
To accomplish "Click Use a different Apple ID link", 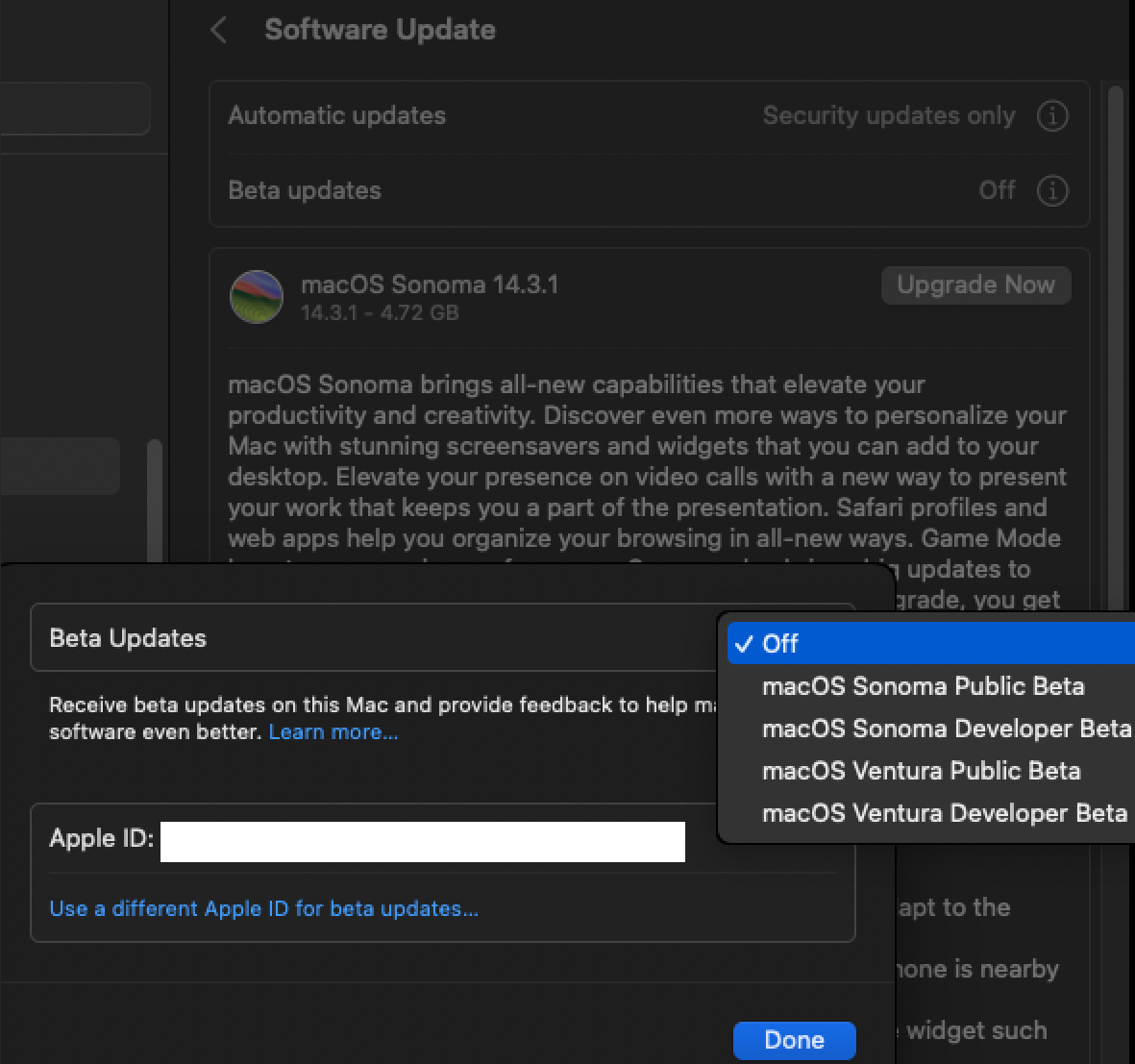I will [263, 908].
